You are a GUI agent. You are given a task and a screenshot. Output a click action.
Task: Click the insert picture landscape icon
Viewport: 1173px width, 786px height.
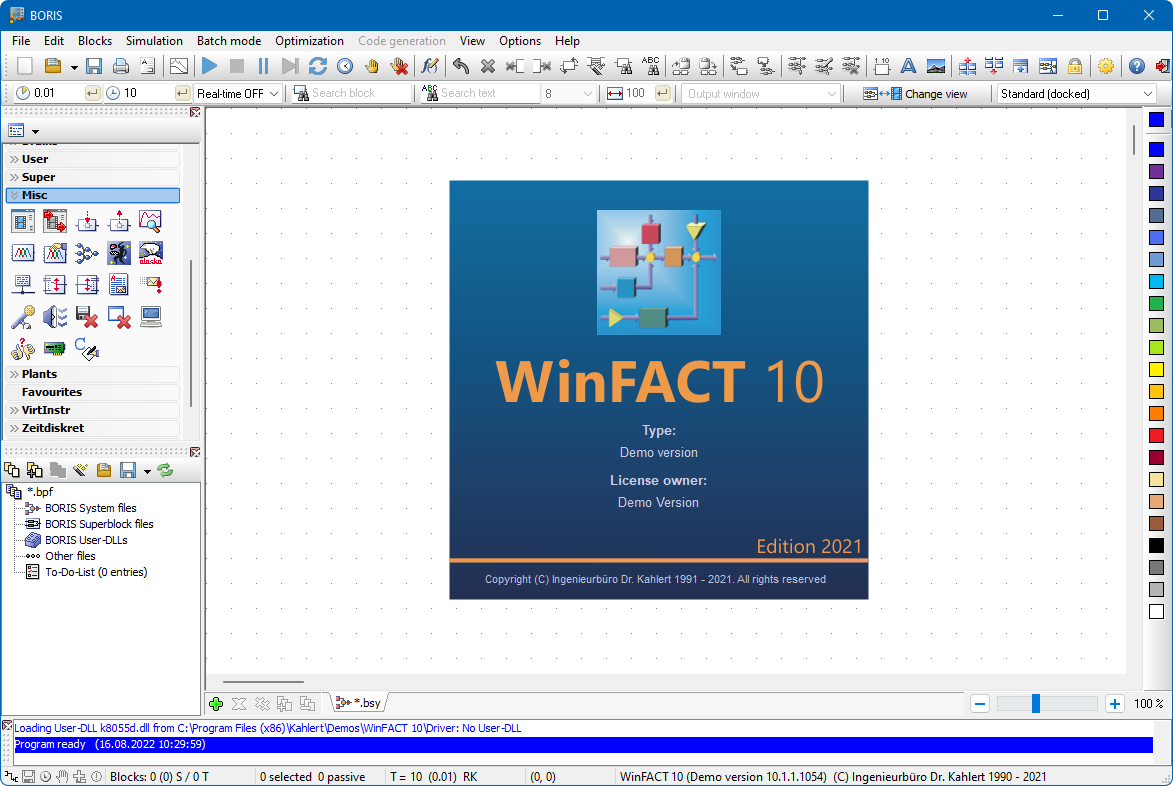(x=935, y=67)
